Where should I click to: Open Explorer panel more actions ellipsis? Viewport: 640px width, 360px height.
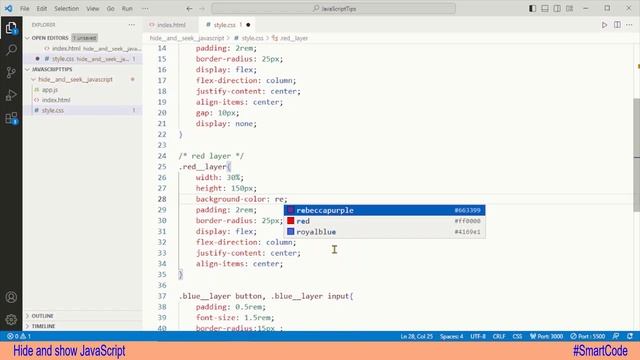(131, 25)
